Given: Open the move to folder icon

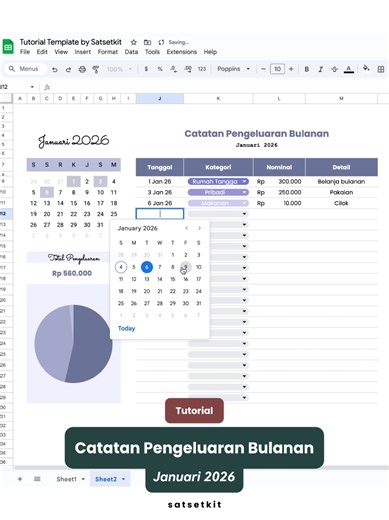Looking at the screenshot, I should click(147, 42).
